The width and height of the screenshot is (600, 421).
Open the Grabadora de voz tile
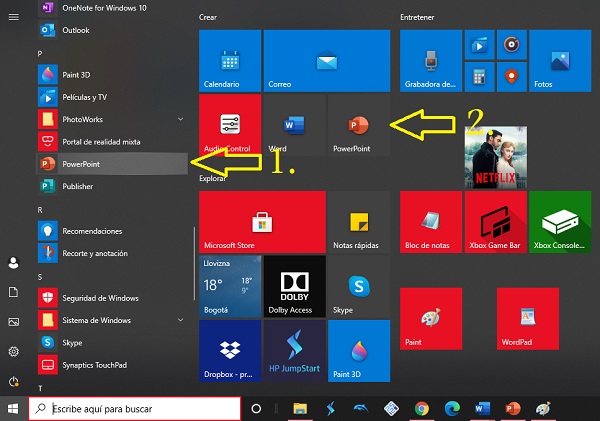[431, 61]
